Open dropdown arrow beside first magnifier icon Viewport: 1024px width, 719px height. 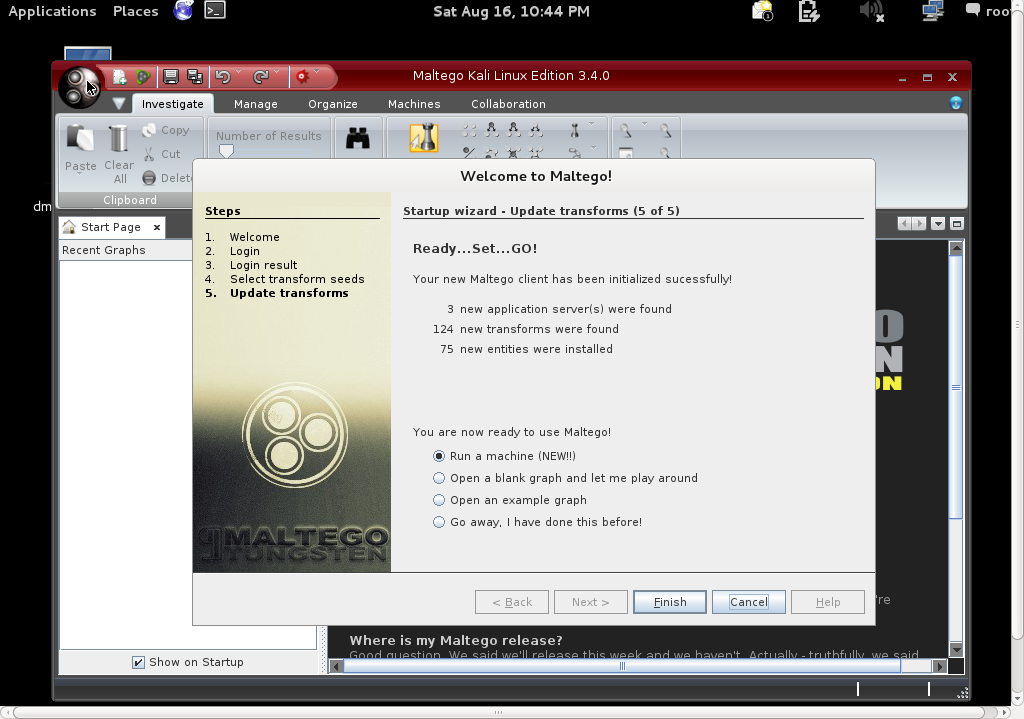pos(644,123)
